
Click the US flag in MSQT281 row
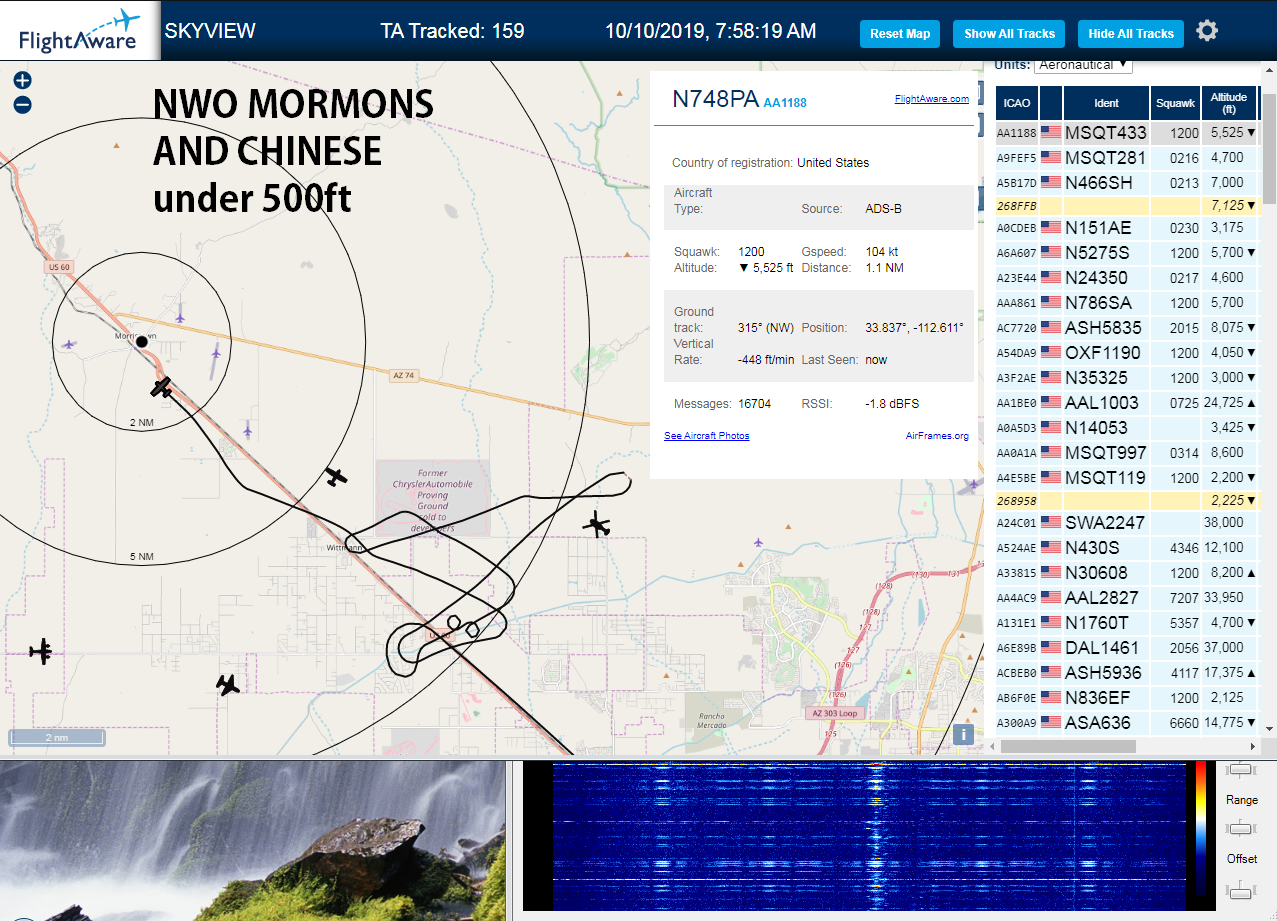click(1051, 157)
